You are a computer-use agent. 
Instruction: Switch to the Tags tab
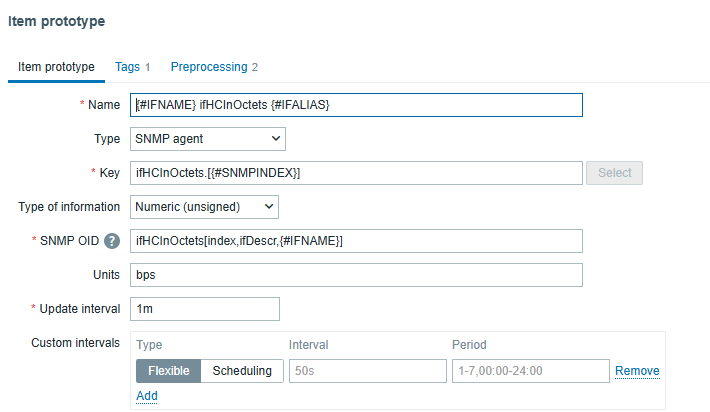(x=132, y=67)
